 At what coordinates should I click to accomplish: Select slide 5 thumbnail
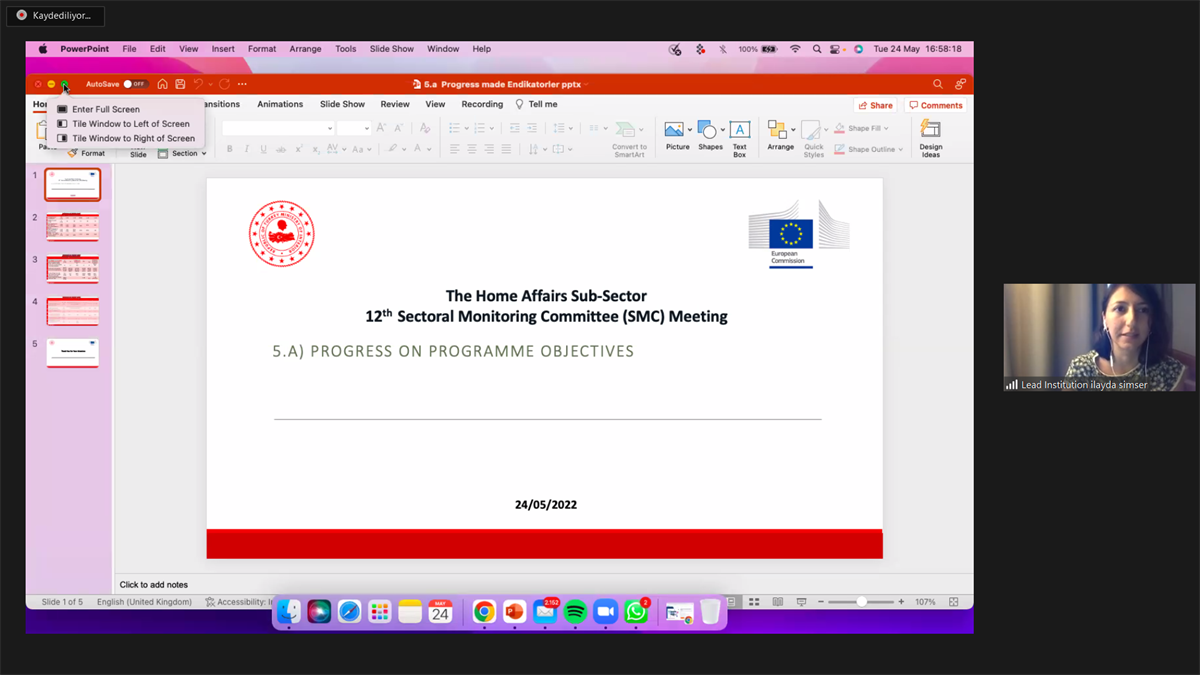(73, 353)
